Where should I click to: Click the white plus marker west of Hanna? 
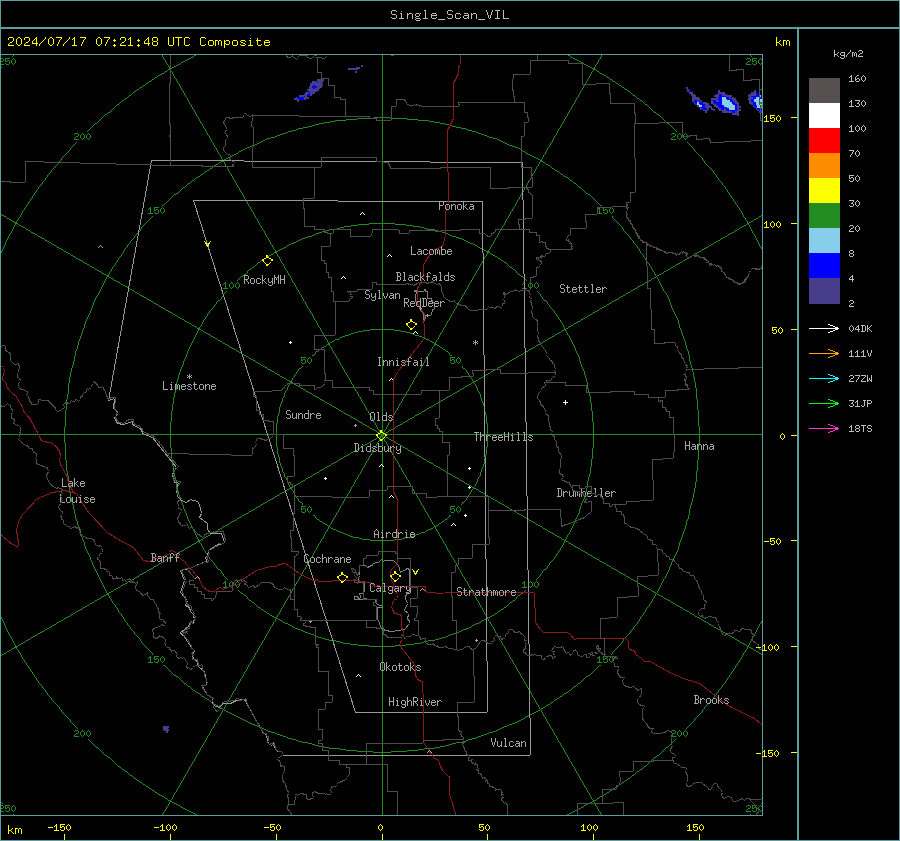565,402
